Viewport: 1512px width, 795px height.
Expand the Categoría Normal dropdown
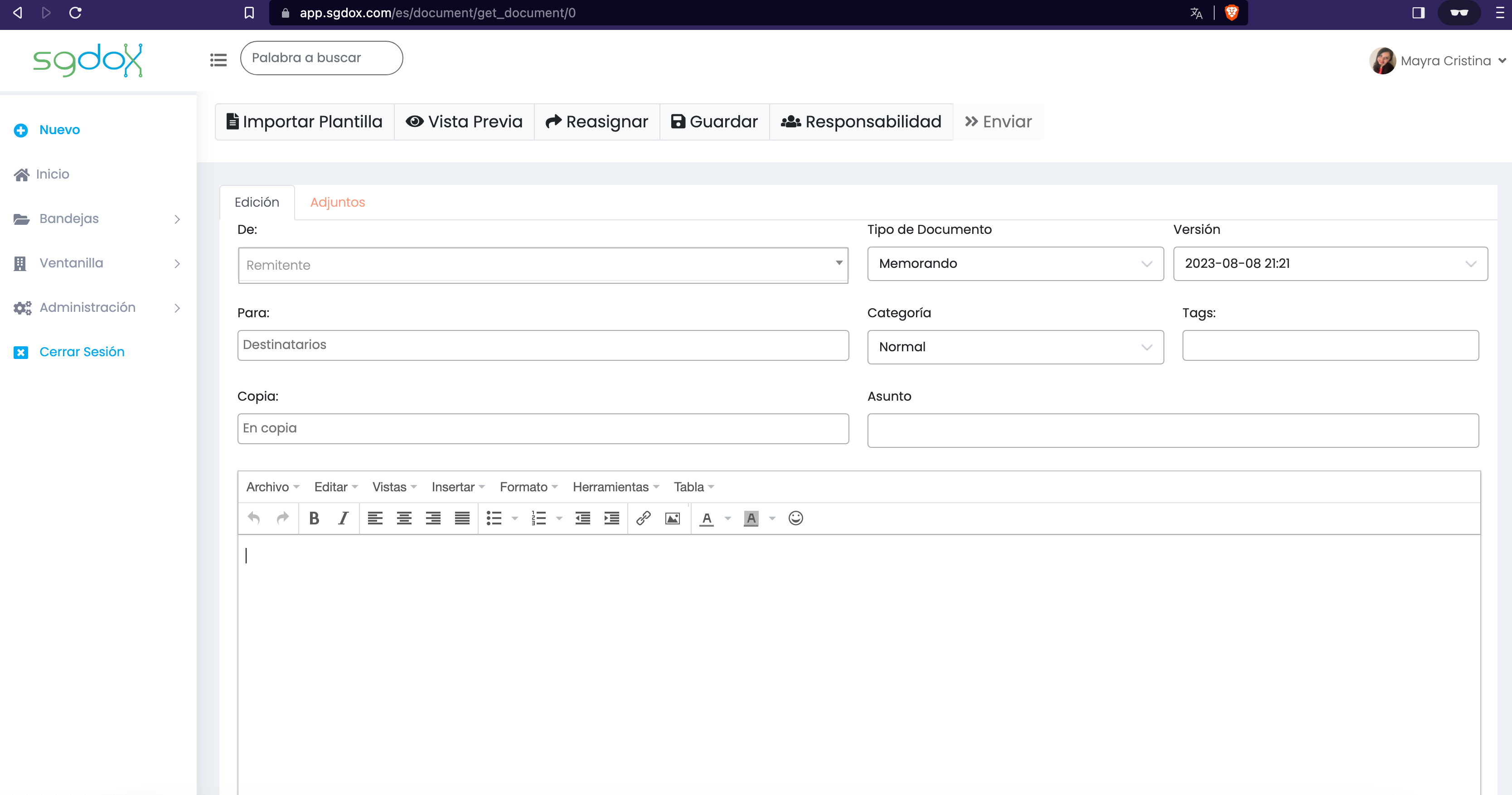click(x=1015, y=347)
